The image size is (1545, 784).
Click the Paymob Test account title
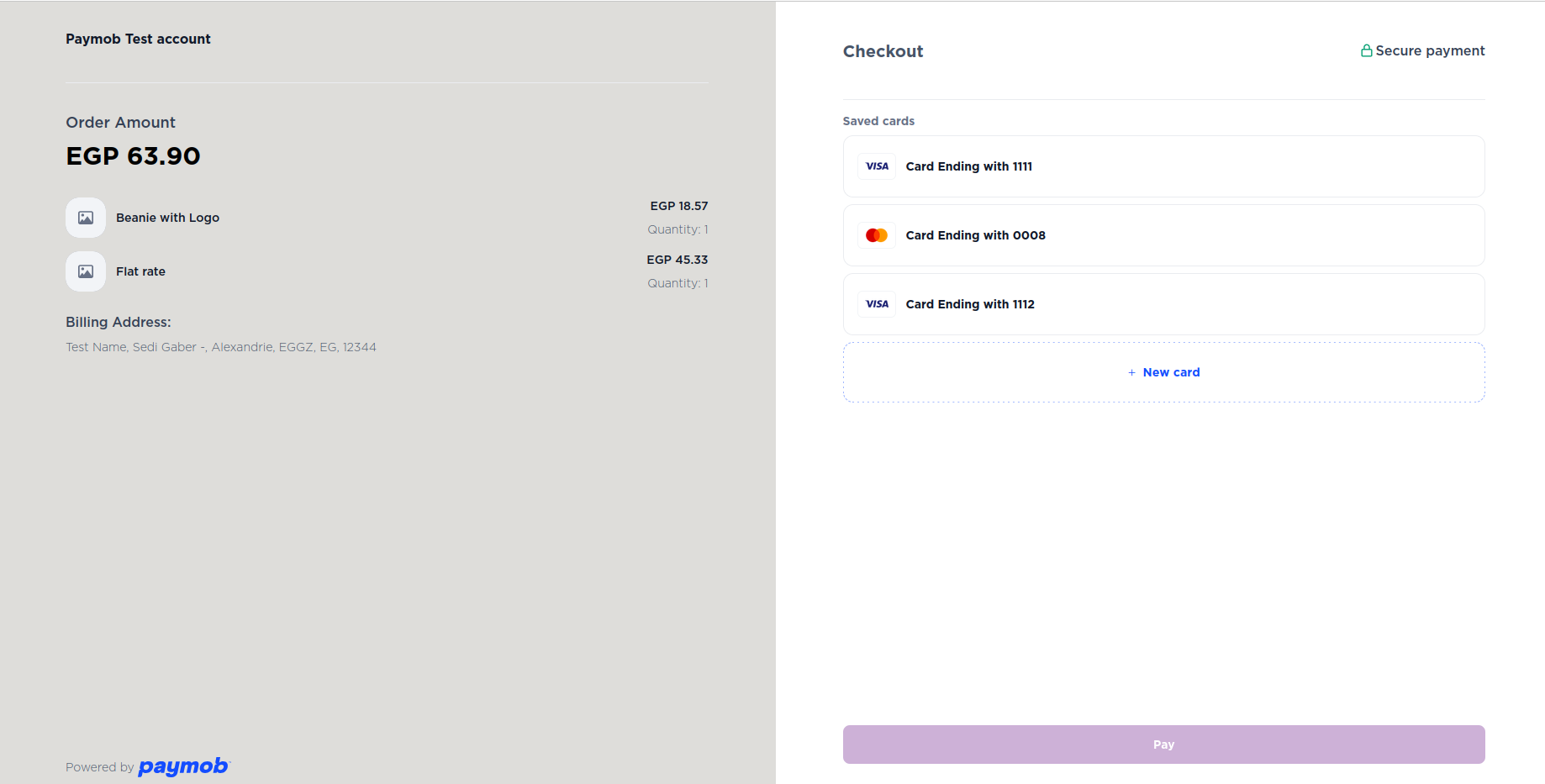click(138, 39)
